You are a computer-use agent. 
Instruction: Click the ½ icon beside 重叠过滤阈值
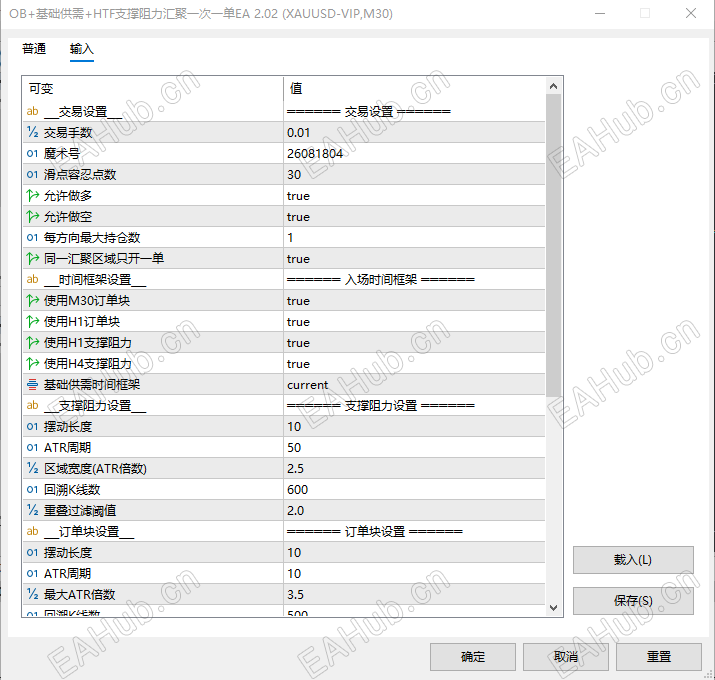click(32, 510)
